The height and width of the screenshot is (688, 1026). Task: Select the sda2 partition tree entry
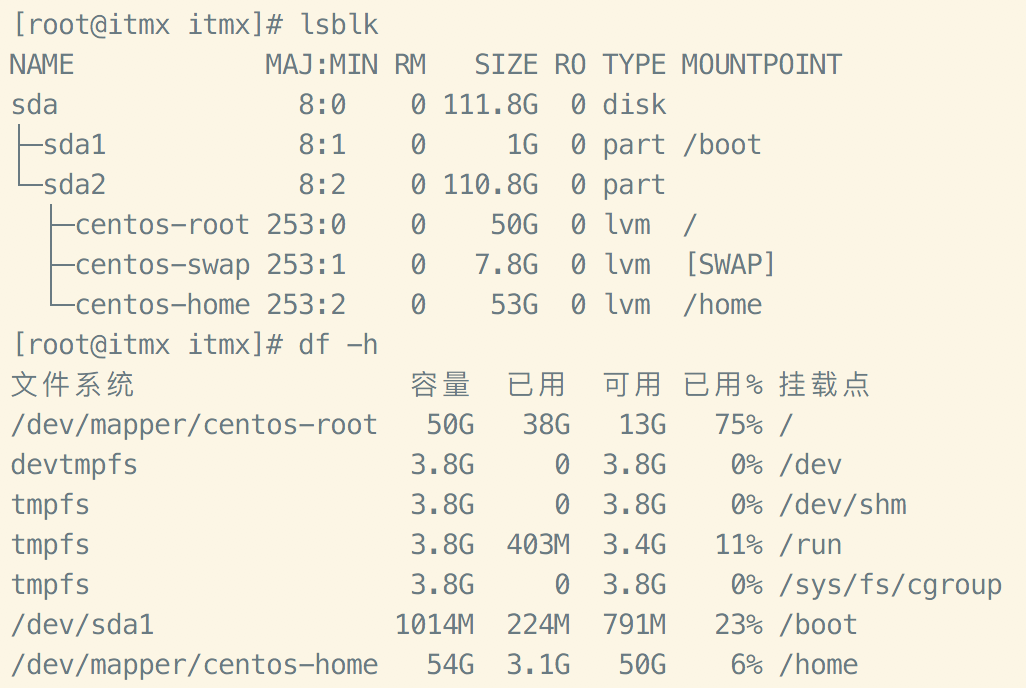point(74,185)
